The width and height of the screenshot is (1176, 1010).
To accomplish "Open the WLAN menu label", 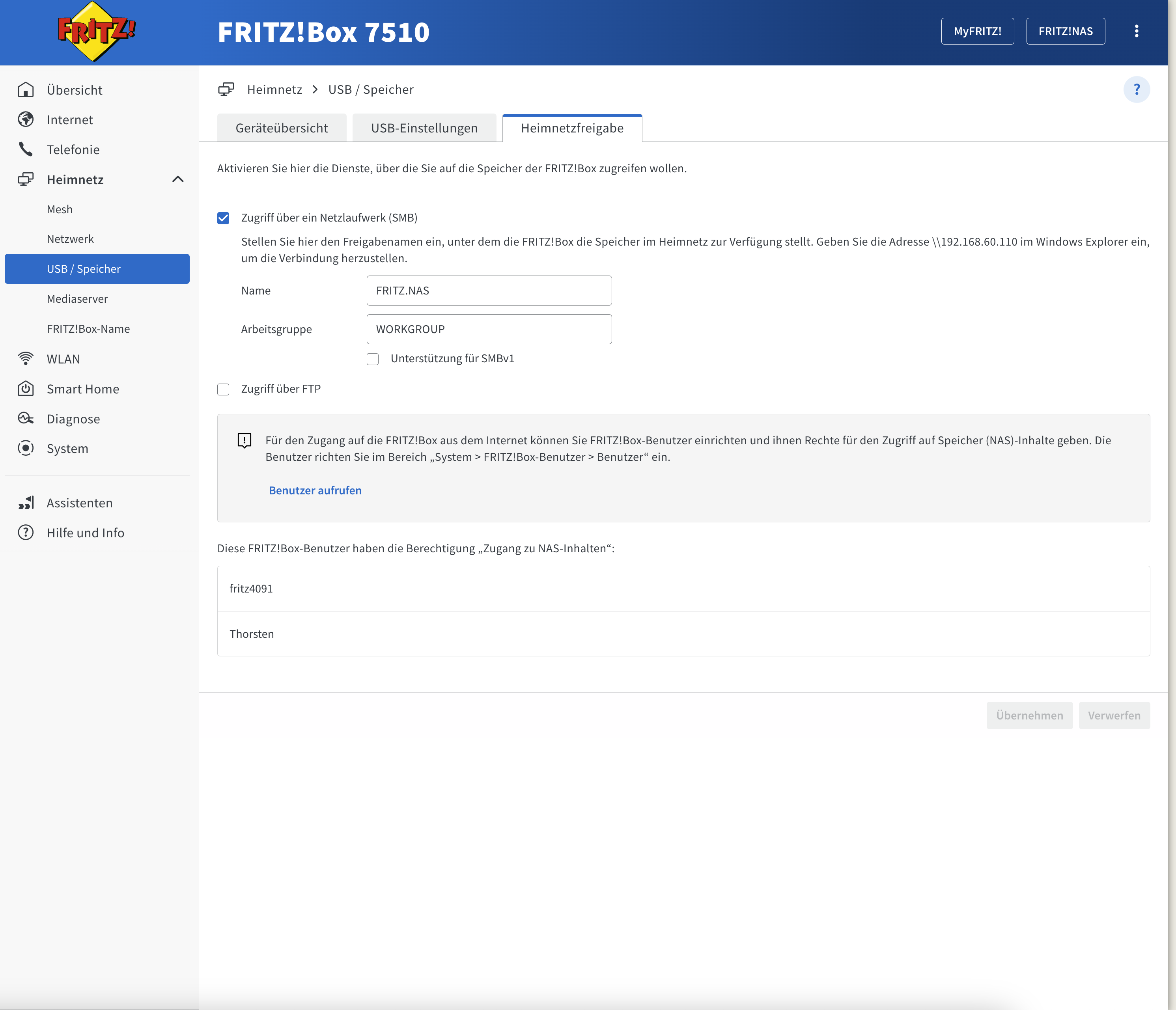I will (x=63, y=359).
